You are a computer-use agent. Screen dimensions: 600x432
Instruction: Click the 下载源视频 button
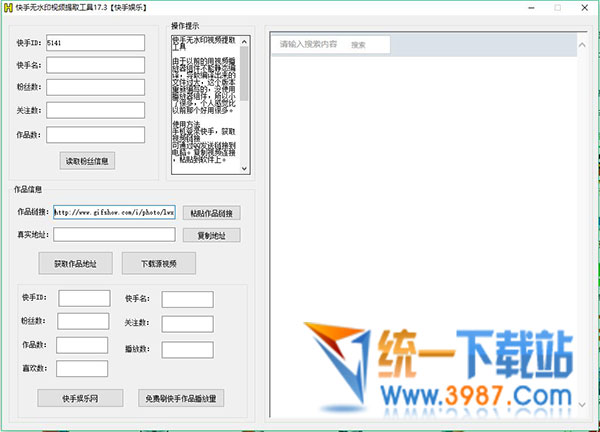[158, 264]
